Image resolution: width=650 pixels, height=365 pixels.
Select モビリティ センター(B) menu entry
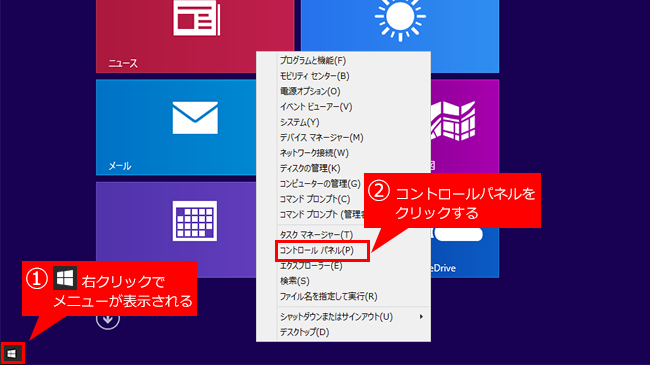pyautogui.click(x=343, y=76)
